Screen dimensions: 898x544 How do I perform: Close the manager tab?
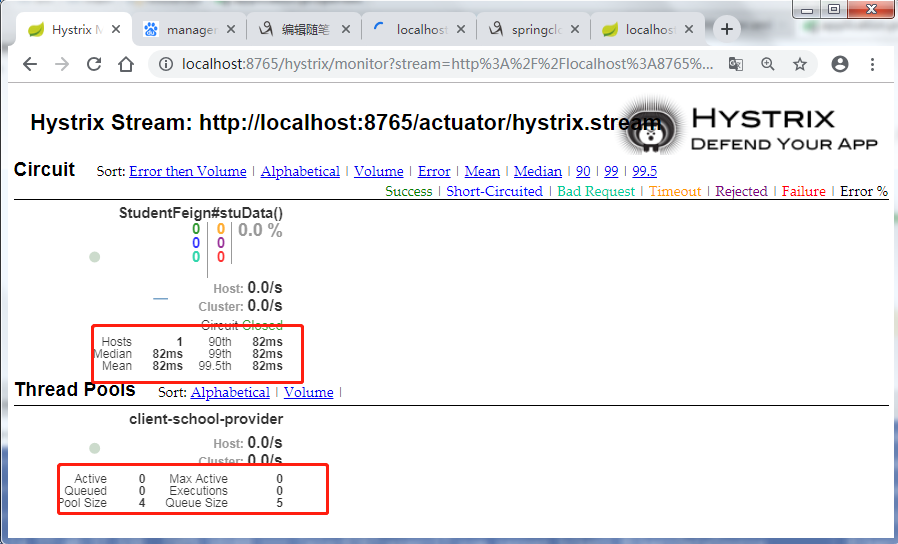pos(231,29)
